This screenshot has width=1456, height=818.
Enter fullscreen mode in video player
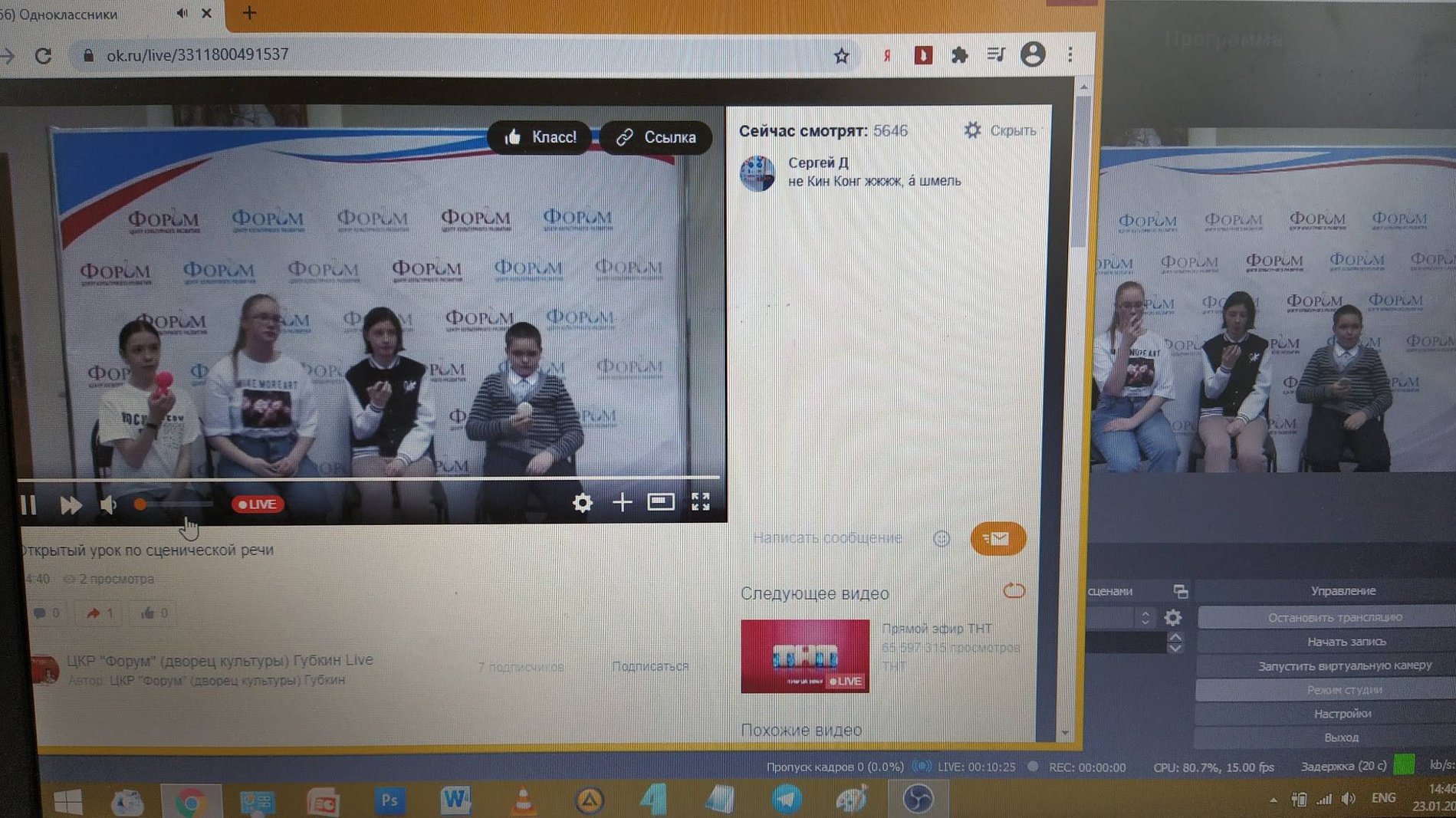(x=700, y=502)
